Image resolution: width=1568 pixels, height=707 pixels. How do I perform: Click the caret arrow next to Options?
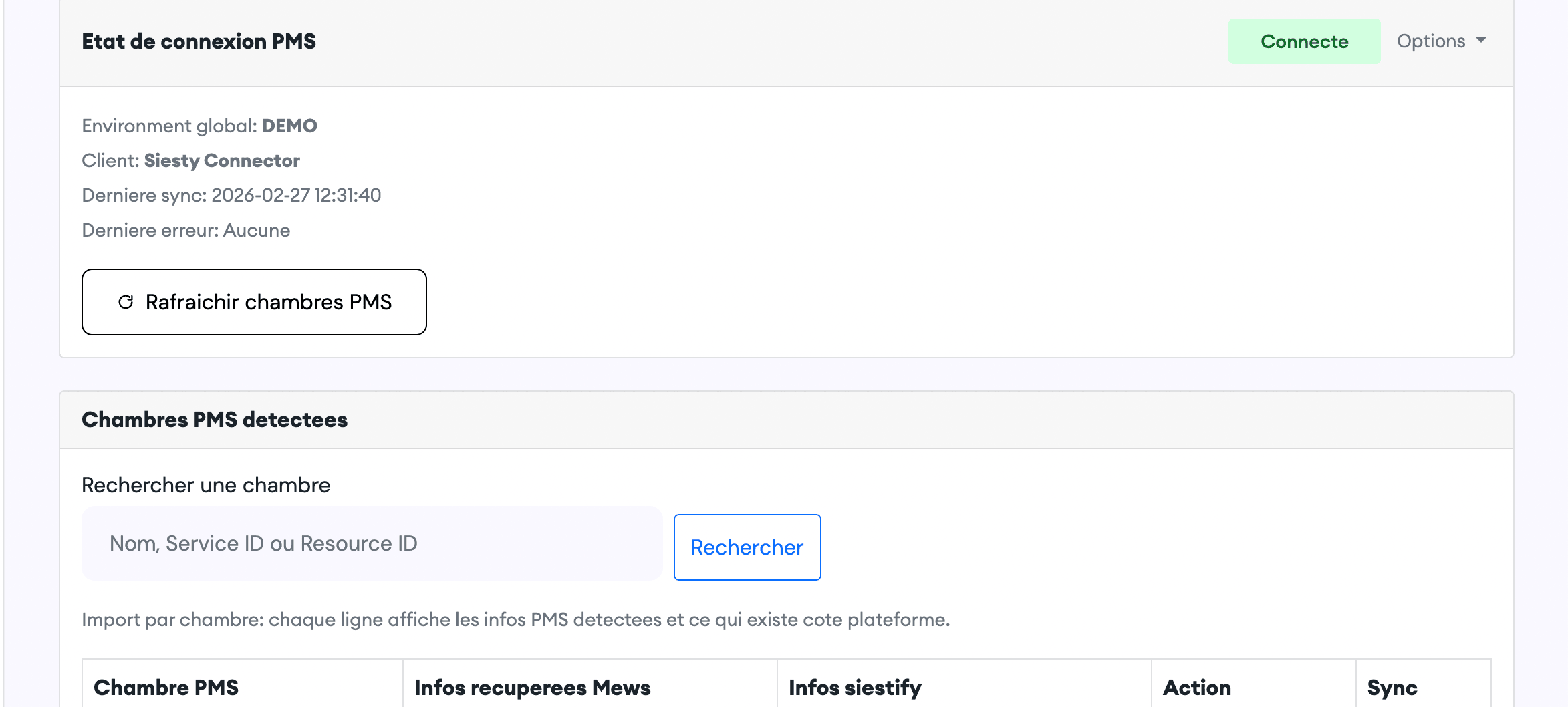click(x=1481, y=41)
